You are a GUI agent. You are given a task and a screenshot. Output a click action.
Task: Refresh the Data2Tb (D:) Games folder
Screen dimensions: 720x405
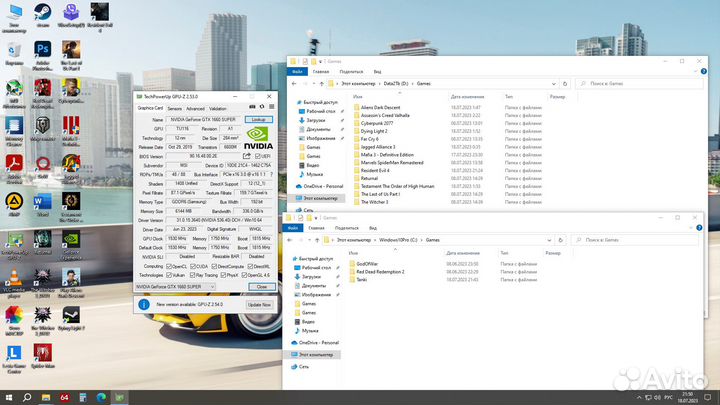[x=565, y=84]
